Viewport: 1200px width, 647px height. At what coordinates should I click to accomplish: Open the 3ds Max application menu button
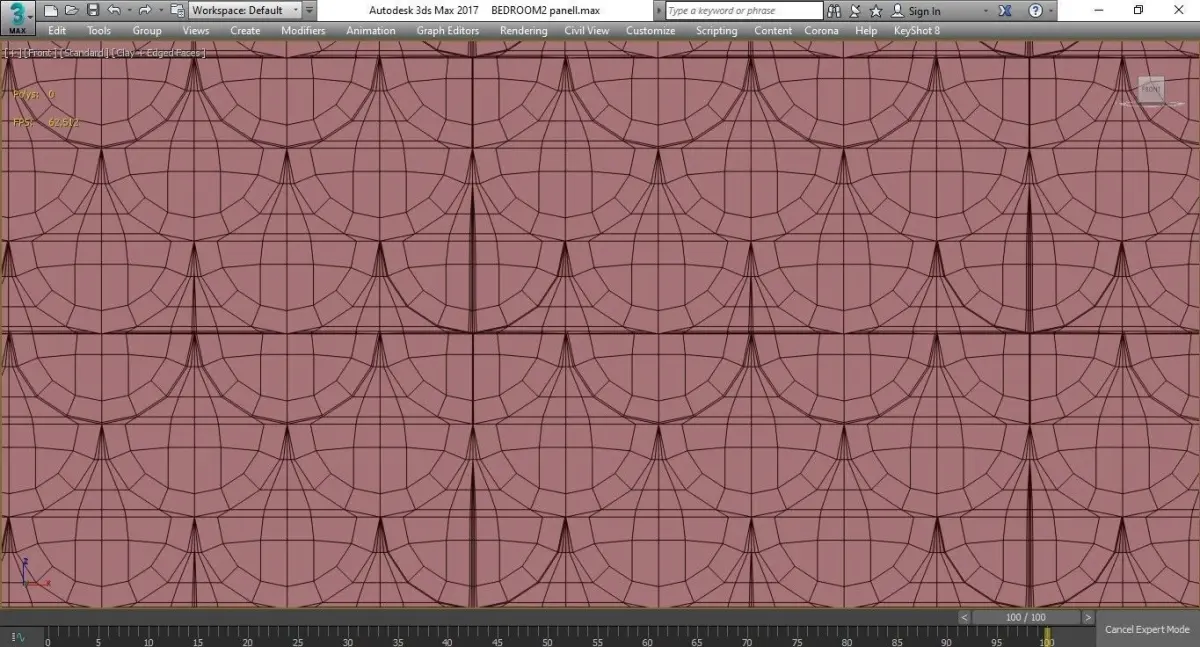pos(18,18)
